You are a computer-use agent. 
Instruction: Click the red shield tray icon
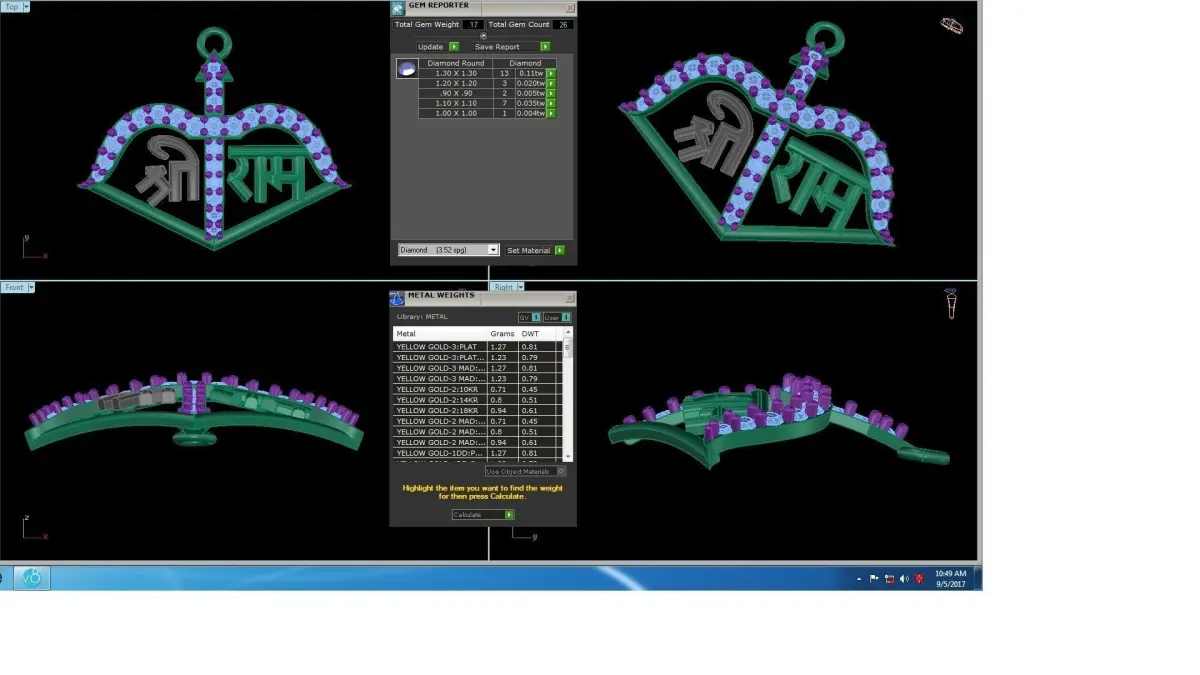pos(919,578)
